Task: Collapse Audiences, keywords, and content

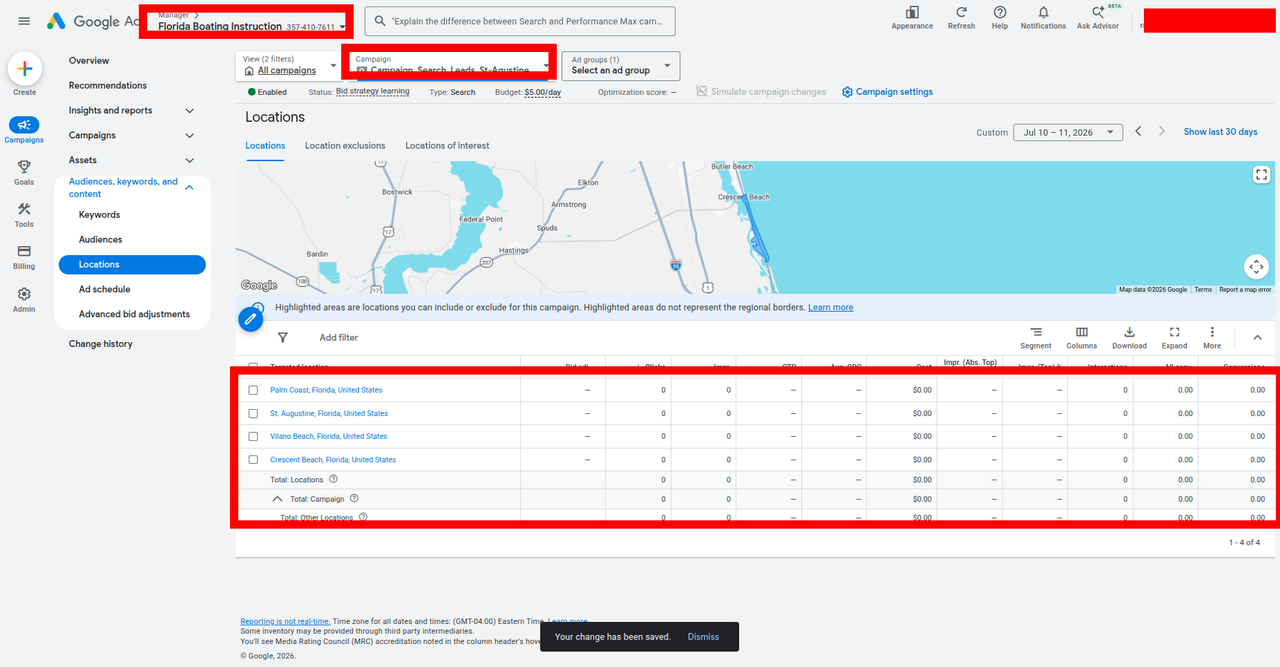Action: (x=190, y=187)
